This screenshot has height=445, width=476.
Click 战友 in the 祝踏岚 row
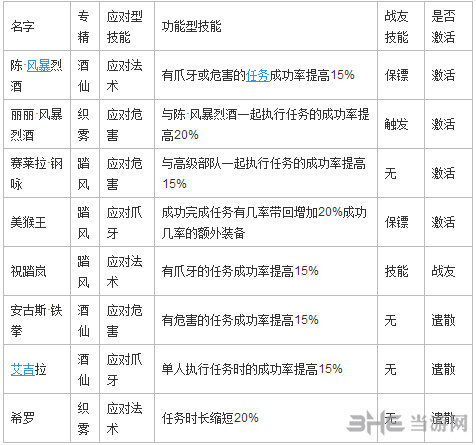(x=443, y=271)
